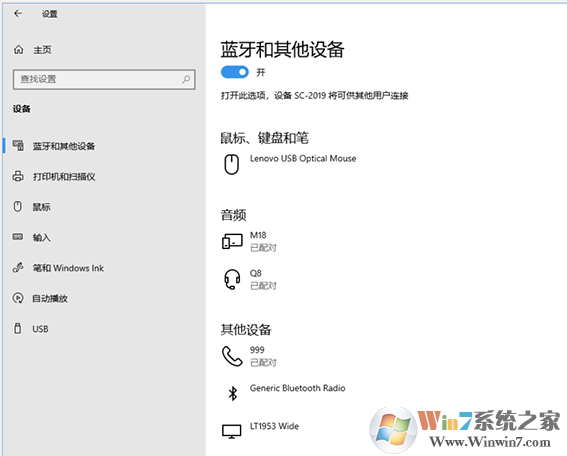This screenshot has width=567, height=456.
Task: Open 输入 settings page
Action: click(42, 238)
